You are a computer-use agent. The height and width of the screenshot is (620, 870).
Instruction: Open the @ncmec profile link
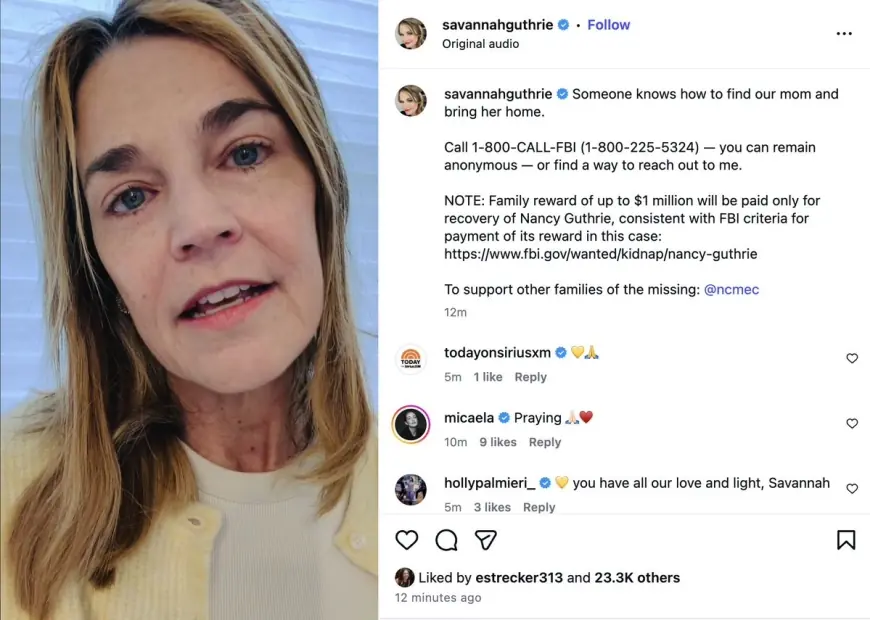tap(734, 289)
